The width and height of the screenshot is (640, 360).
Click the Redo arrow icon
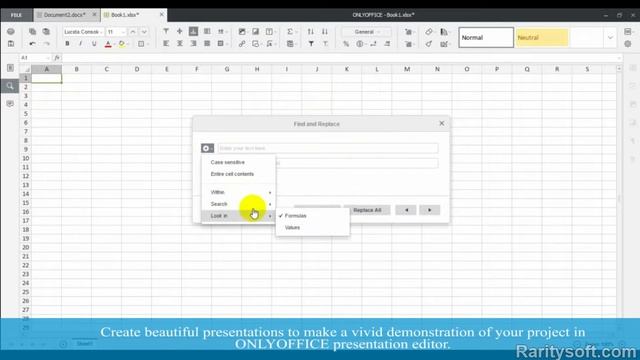pos(46,43)
